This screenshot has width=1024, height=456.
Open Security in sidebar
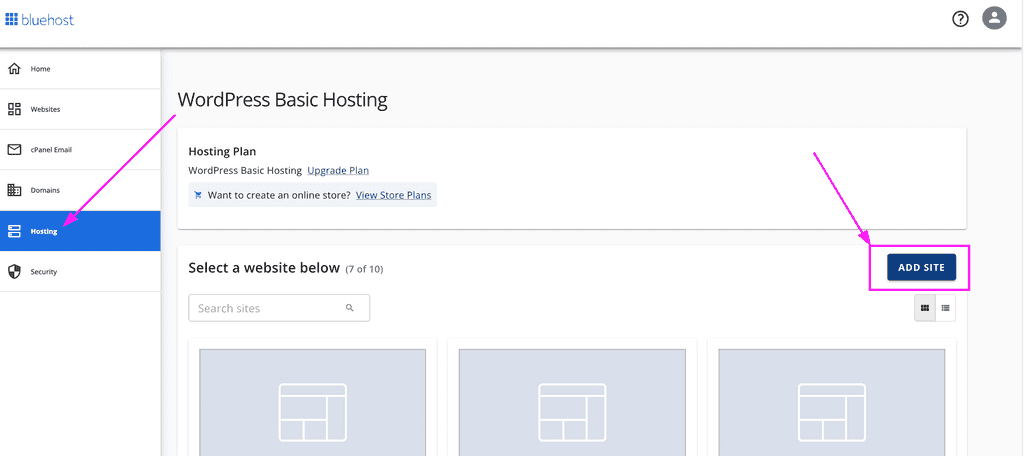80,272
